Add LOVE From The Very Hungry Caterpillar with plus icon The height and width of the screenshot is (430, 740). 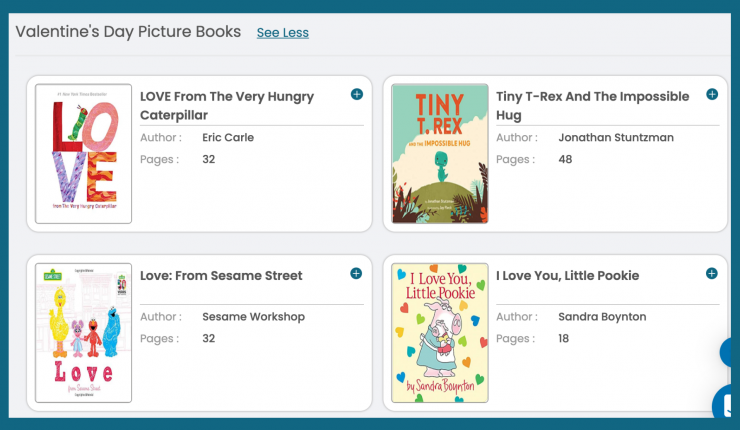pos(357,94)
